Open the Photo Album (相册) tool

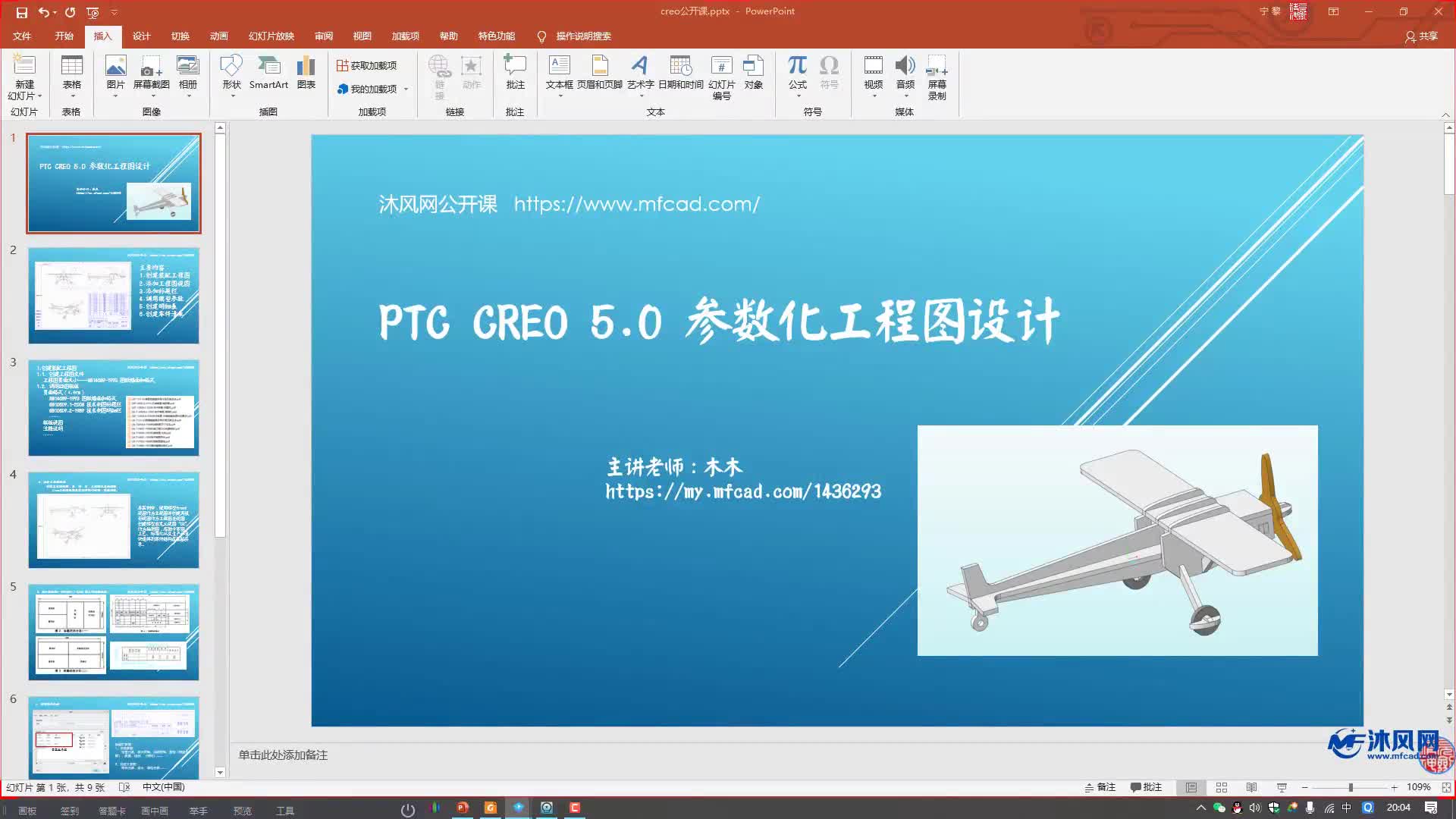point(188,77)
